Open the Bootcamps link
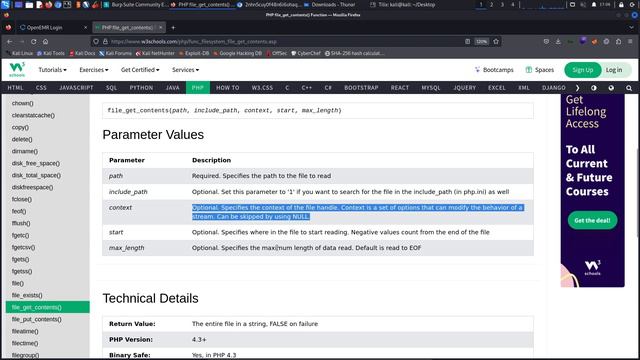Image resolution: width=640 pixels, height=360 pixels. (494, 70)
